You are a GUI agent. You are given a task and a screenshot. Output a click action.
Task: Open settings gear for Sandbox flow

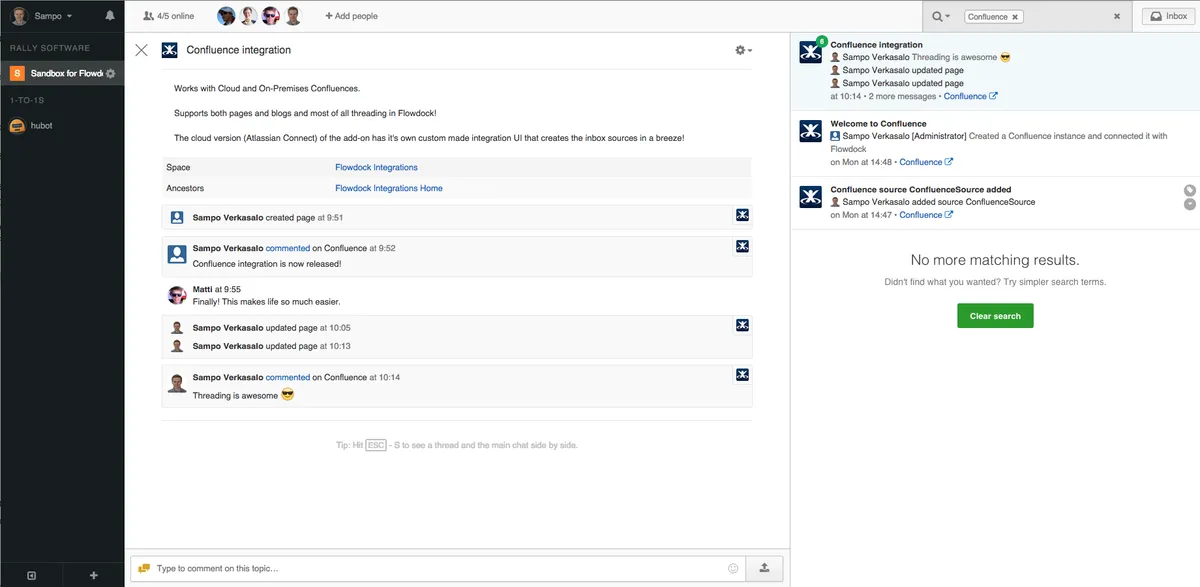[111, 73]
